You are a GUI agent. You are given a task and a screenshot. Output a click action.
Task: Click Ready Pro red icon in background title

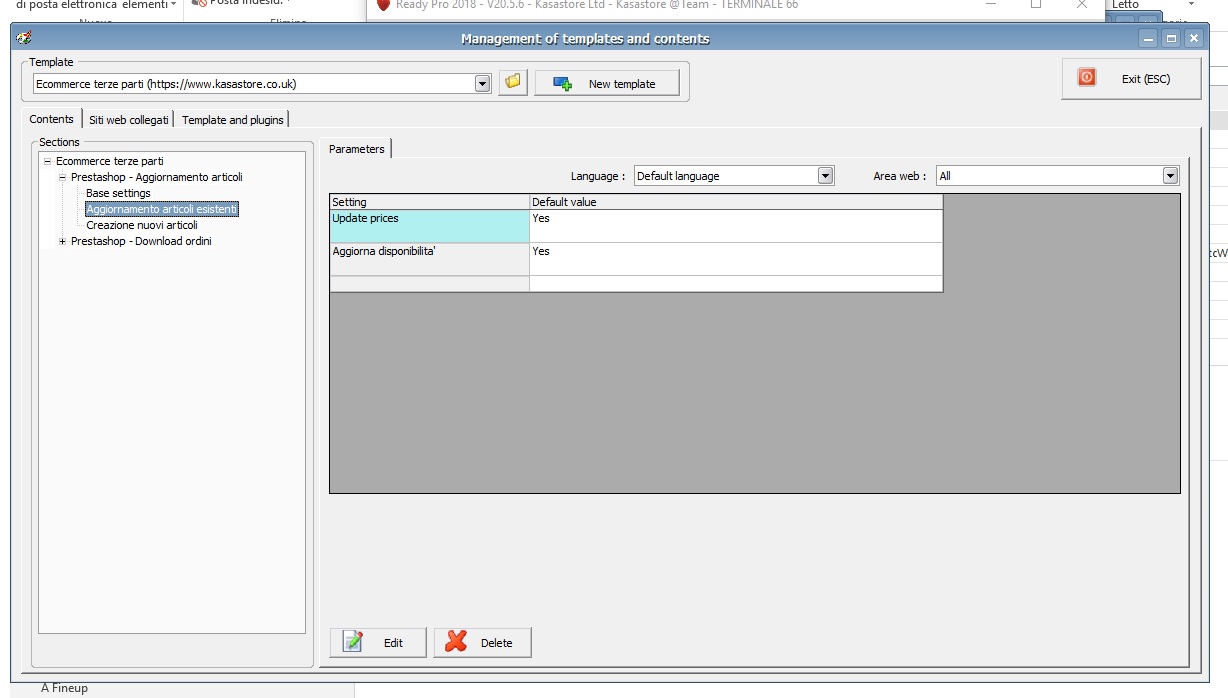click(383, 5)
